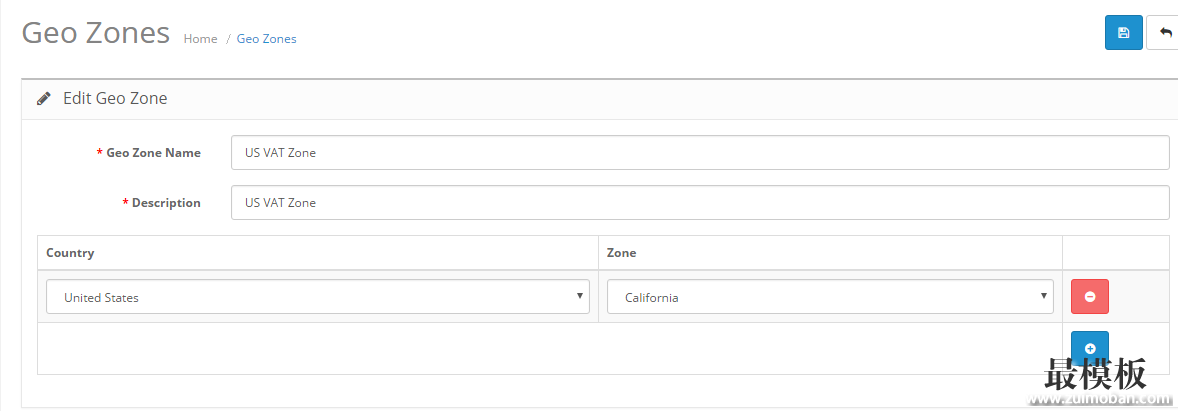
Task: Click the Zone column header
Action: (621, 253)
